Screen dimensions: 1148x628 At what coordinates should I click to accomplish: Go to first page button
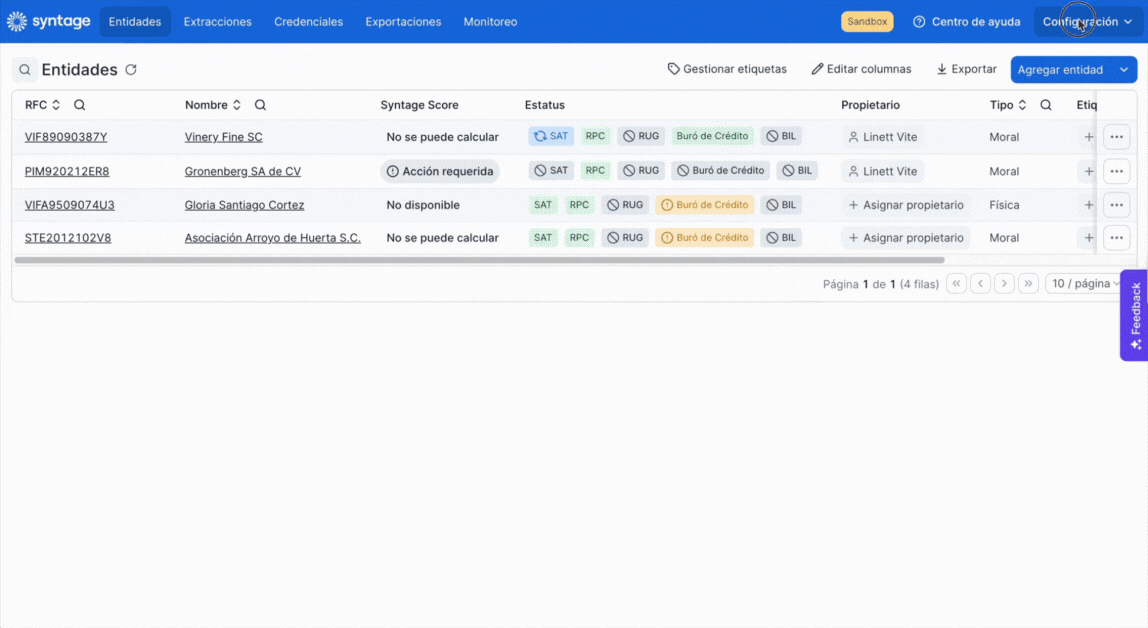coord(956,283)
